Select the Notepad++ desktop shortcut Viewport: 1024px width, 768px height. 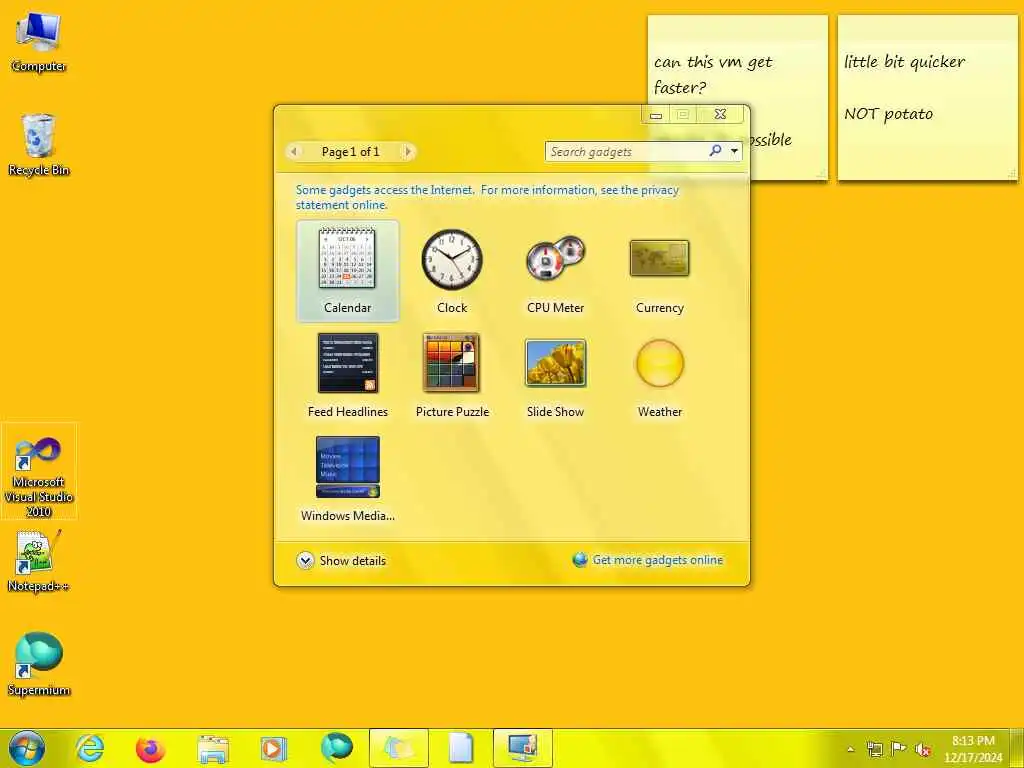(38, 561)
